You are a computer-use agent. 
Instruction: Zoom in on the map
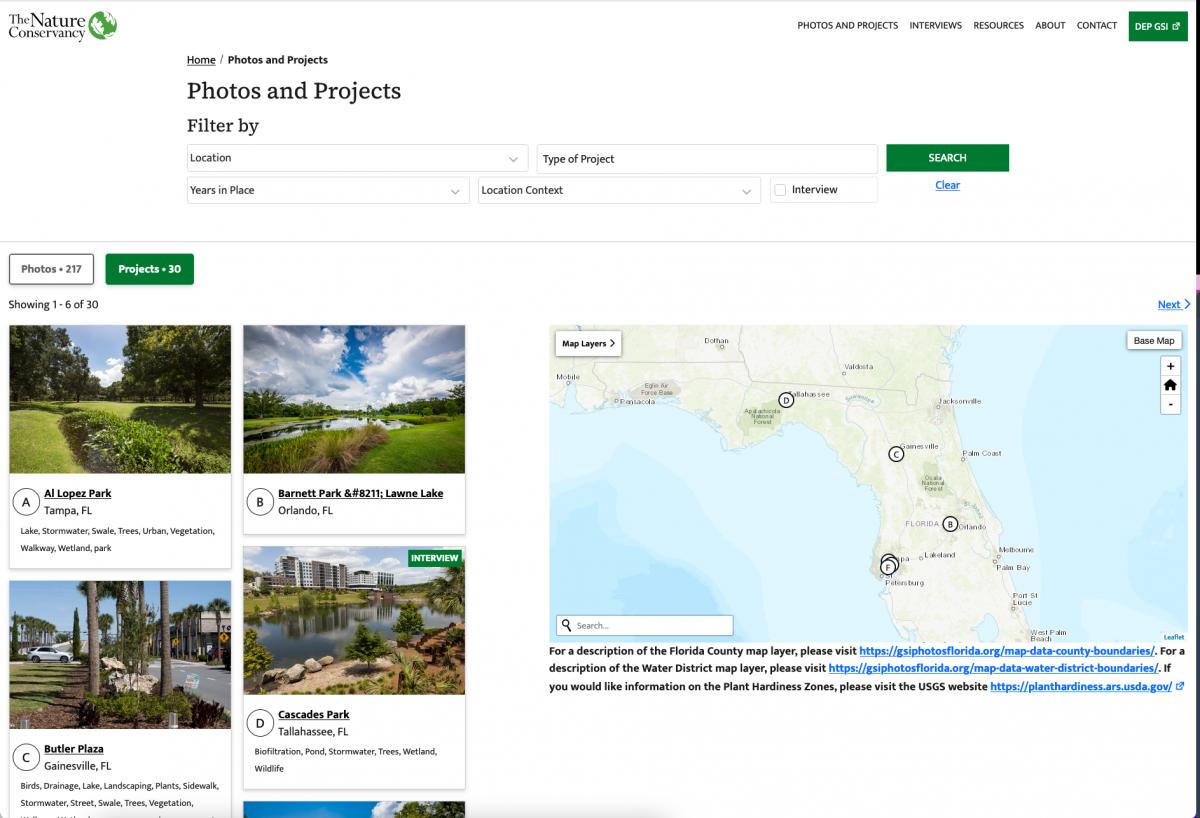[1170, 366]
